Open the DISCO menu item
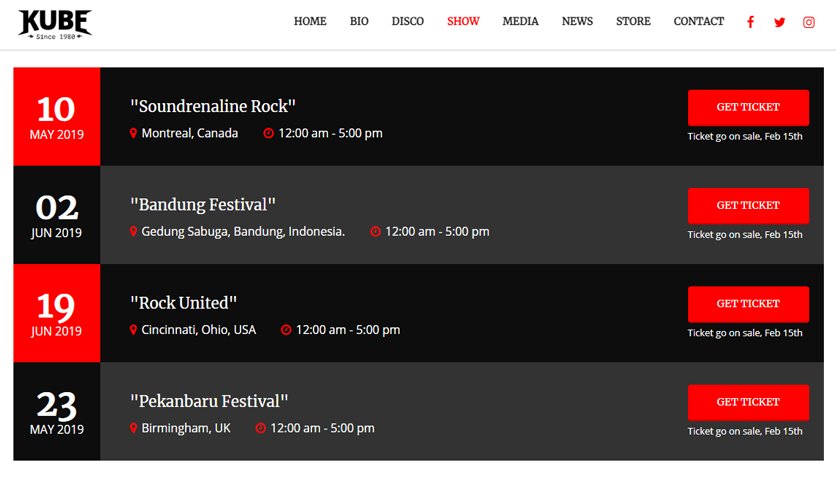 [407, 21]
